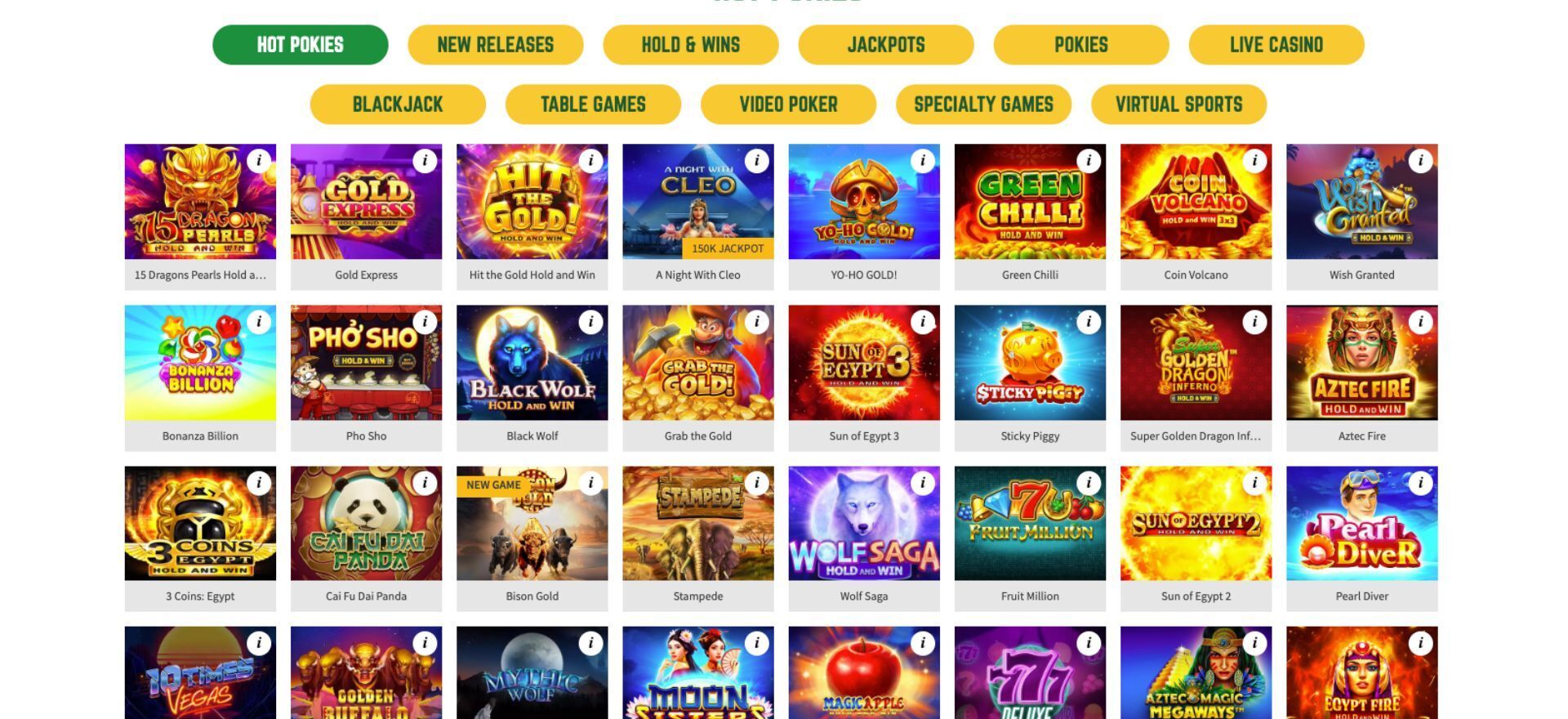Image resolution: width=1568 pixels, height=719 pixels.
Task: Open the Live Casino category
Action: [x=1276, y=45]
